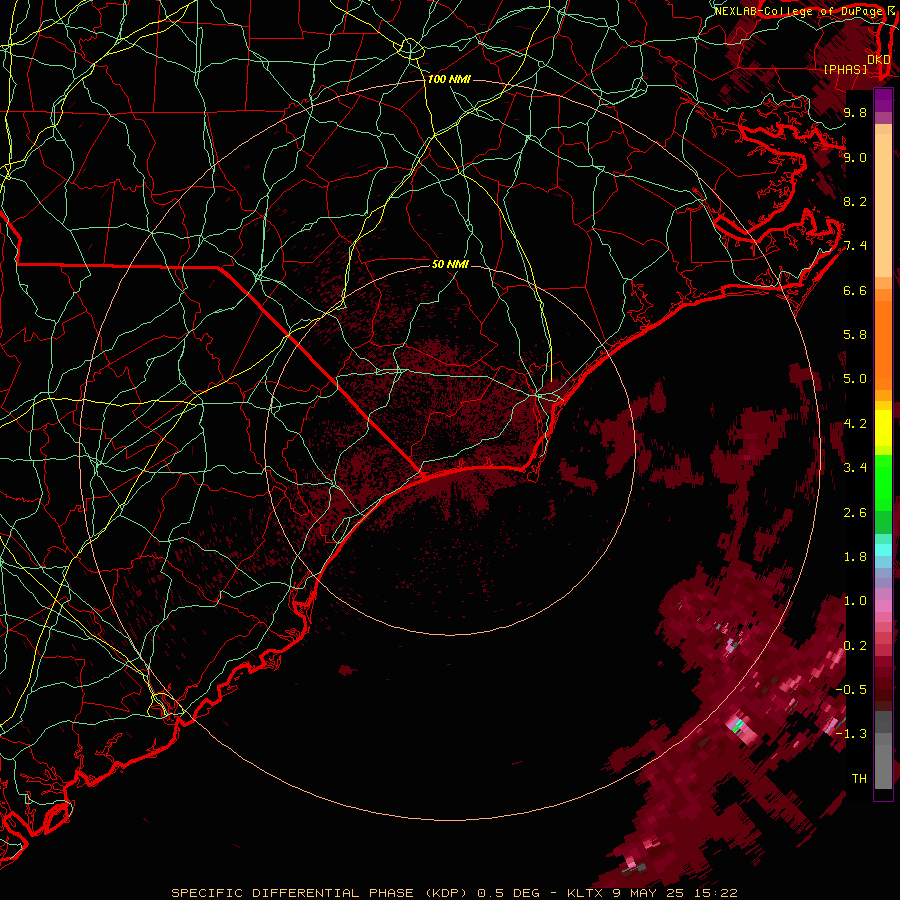This screenshot has height=900, width=900.
Task: Pick the purple top band of the color bar
Action: pyautogui.click(x=883, y=101)
